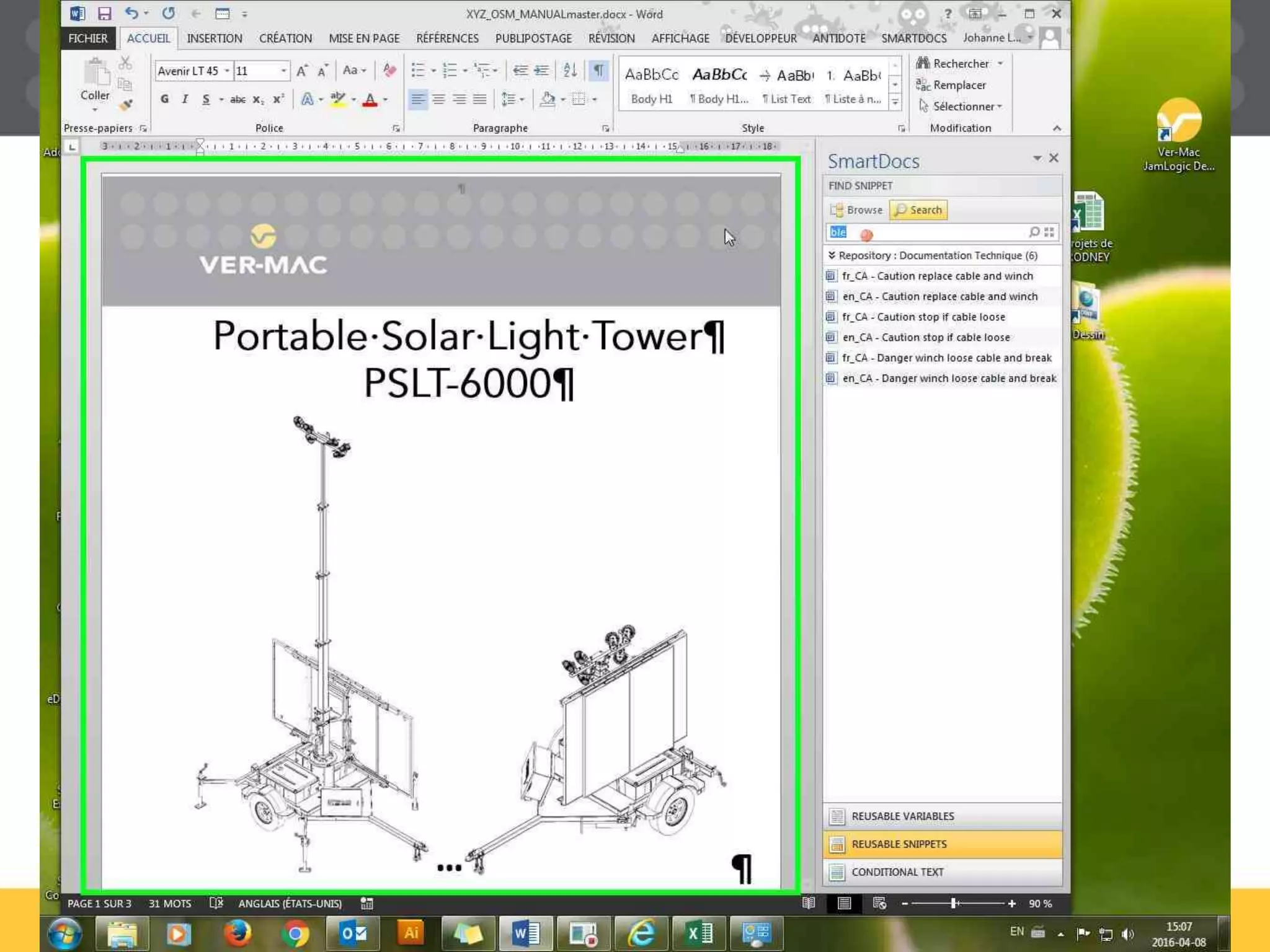Click the Browse button in Find Snippet

(857, 210)
